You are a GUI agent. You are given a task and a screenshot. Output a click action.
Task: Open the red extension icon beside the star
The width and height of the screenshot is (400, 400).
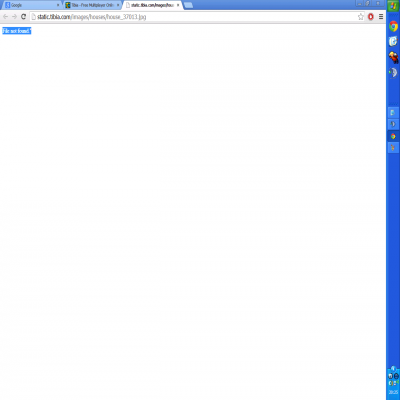(371, 17)
